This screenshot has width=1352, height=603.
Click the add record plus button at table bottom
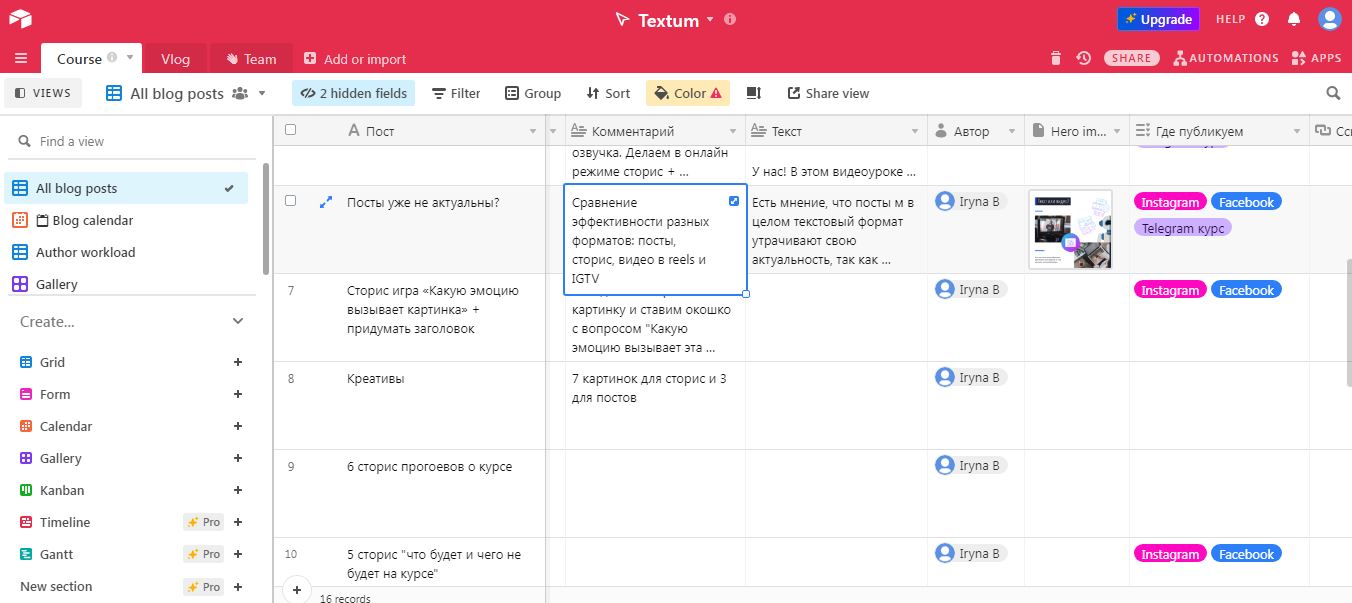pyautogui.click(x=297, y=590)
